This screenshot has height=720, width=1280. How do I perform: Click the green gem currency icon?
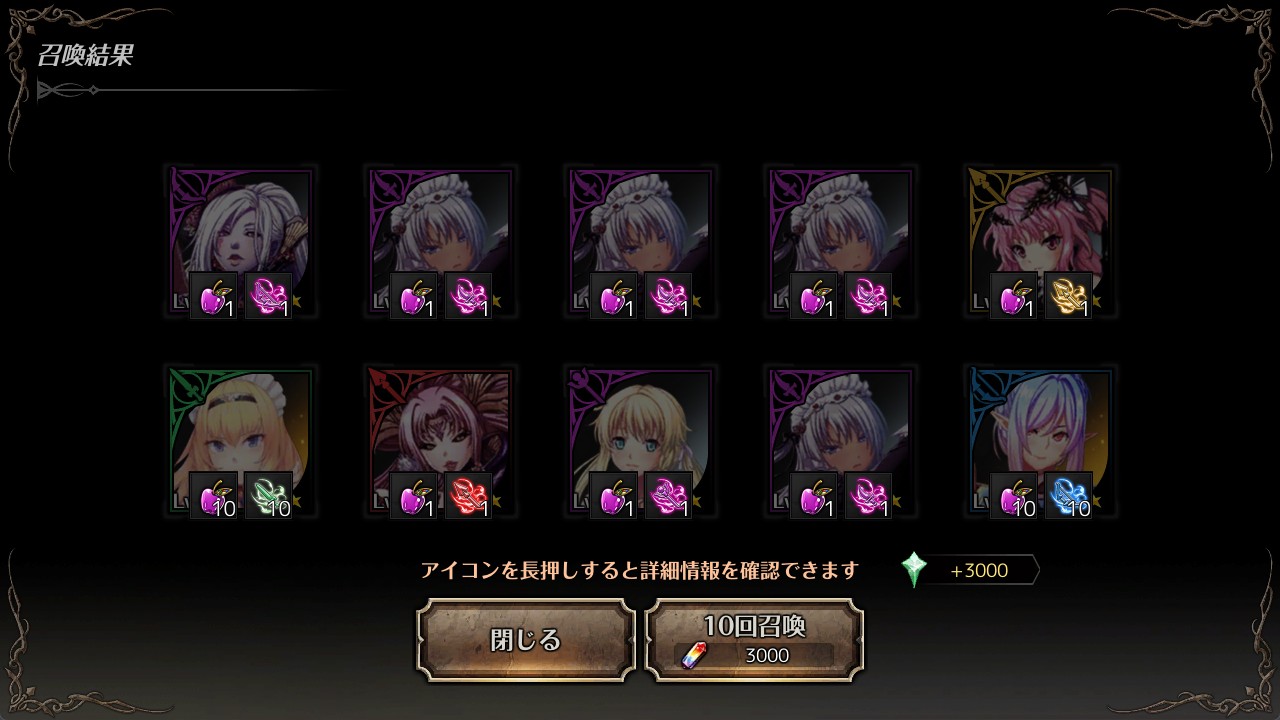point(914,570)
